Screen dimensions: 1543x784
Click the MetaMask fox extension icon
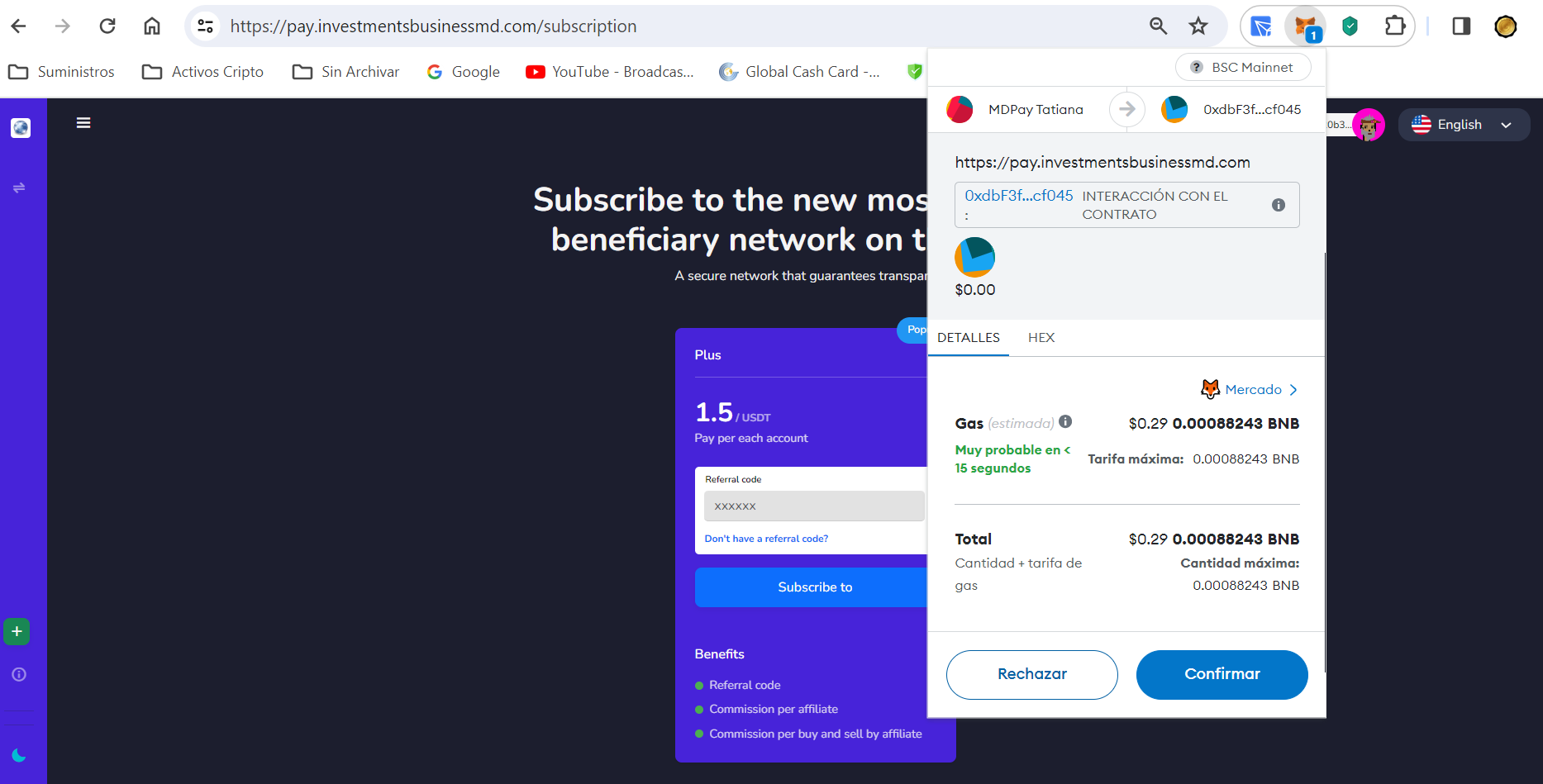tap(1305, 26)
